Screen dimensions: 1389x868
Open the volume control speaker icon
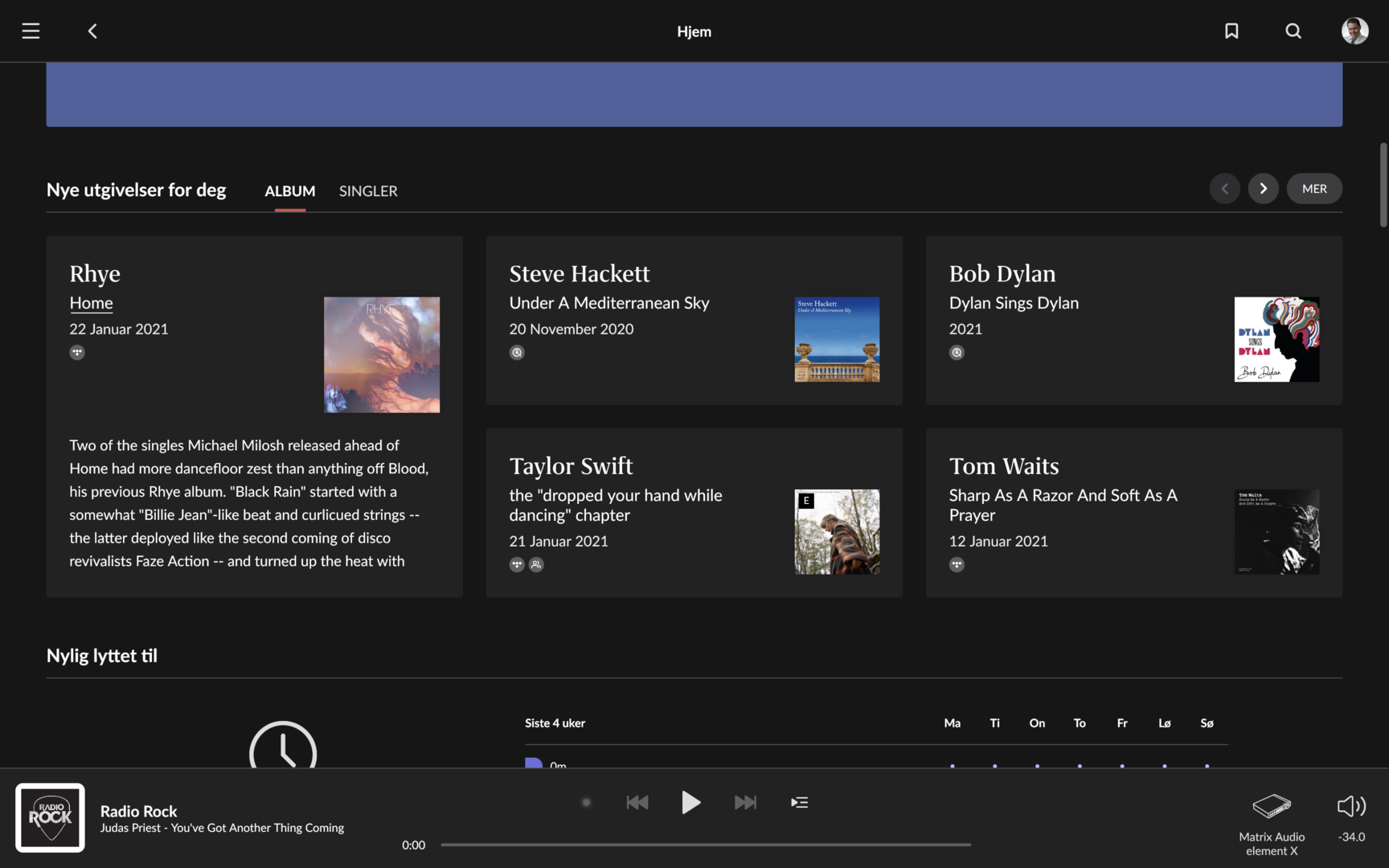point(1351,806)
